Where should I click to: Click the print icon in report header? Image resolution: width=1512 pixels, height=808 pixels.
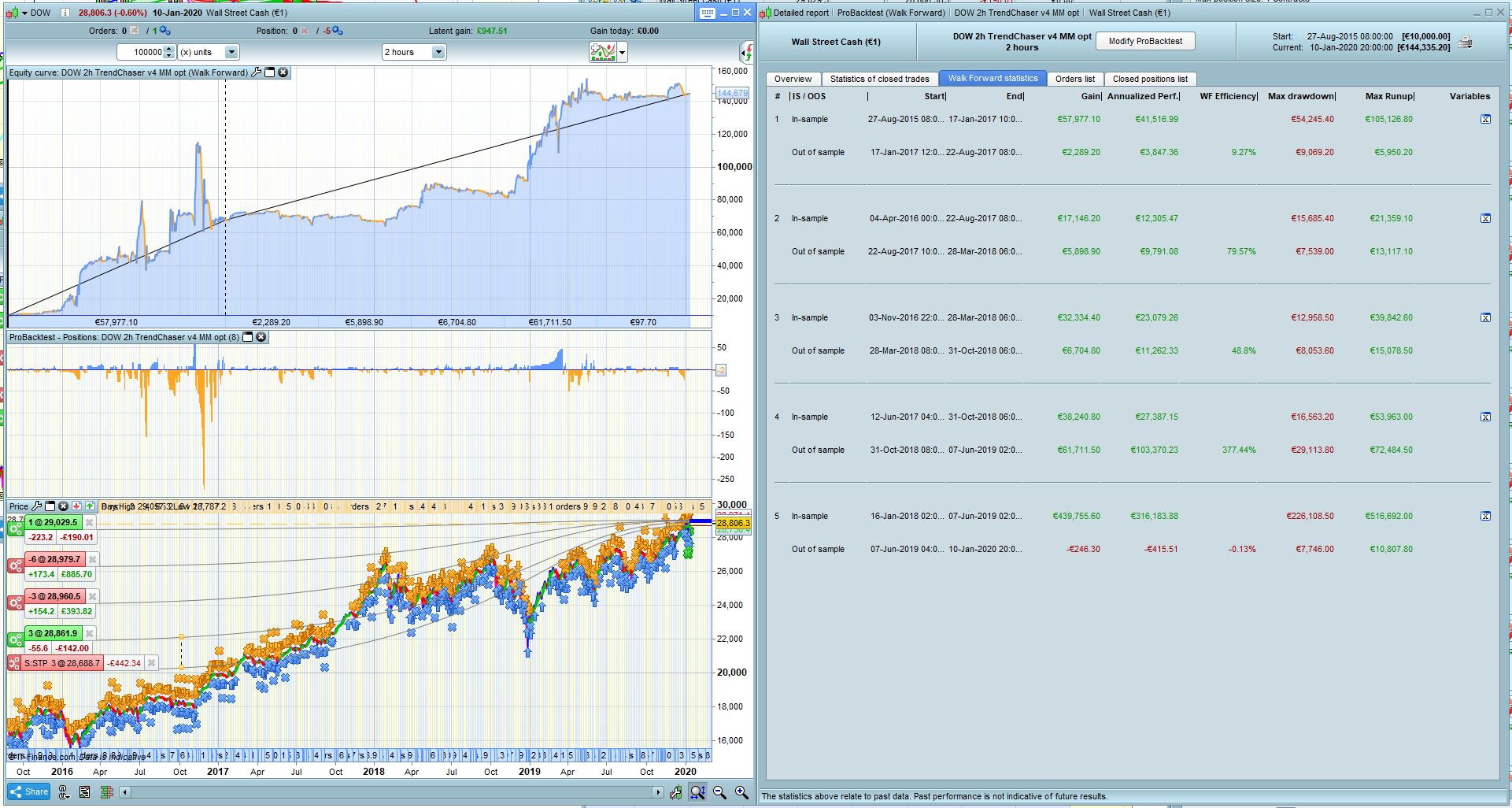click(x=1465, y=43)
